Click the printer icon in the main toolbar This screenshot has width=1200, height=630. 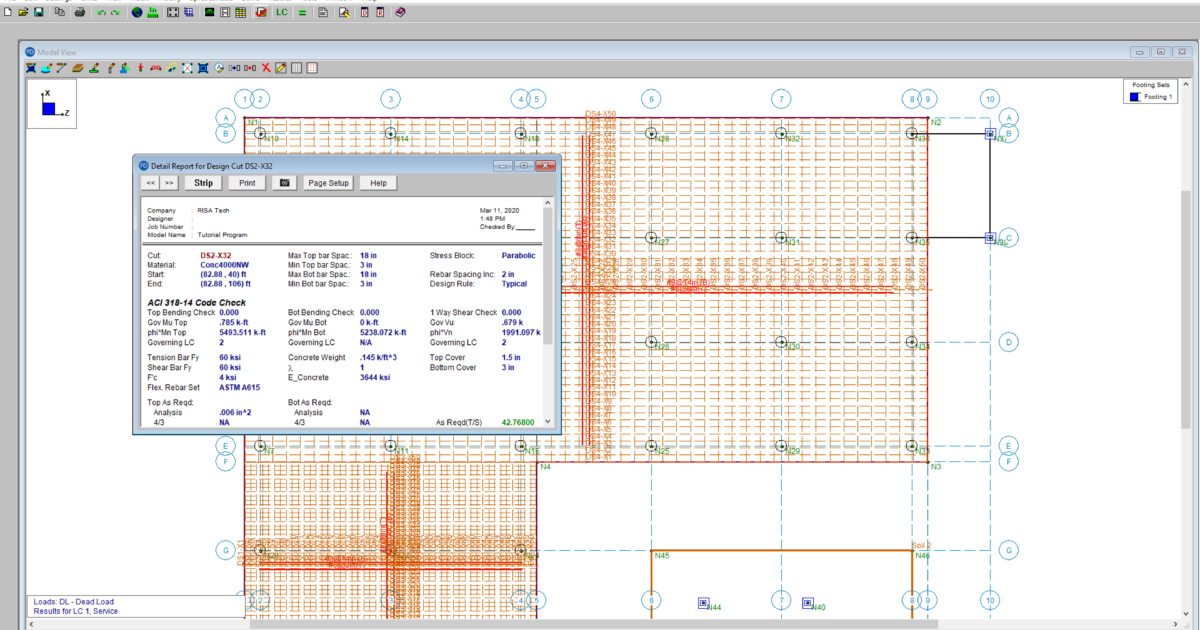[80, 13]
